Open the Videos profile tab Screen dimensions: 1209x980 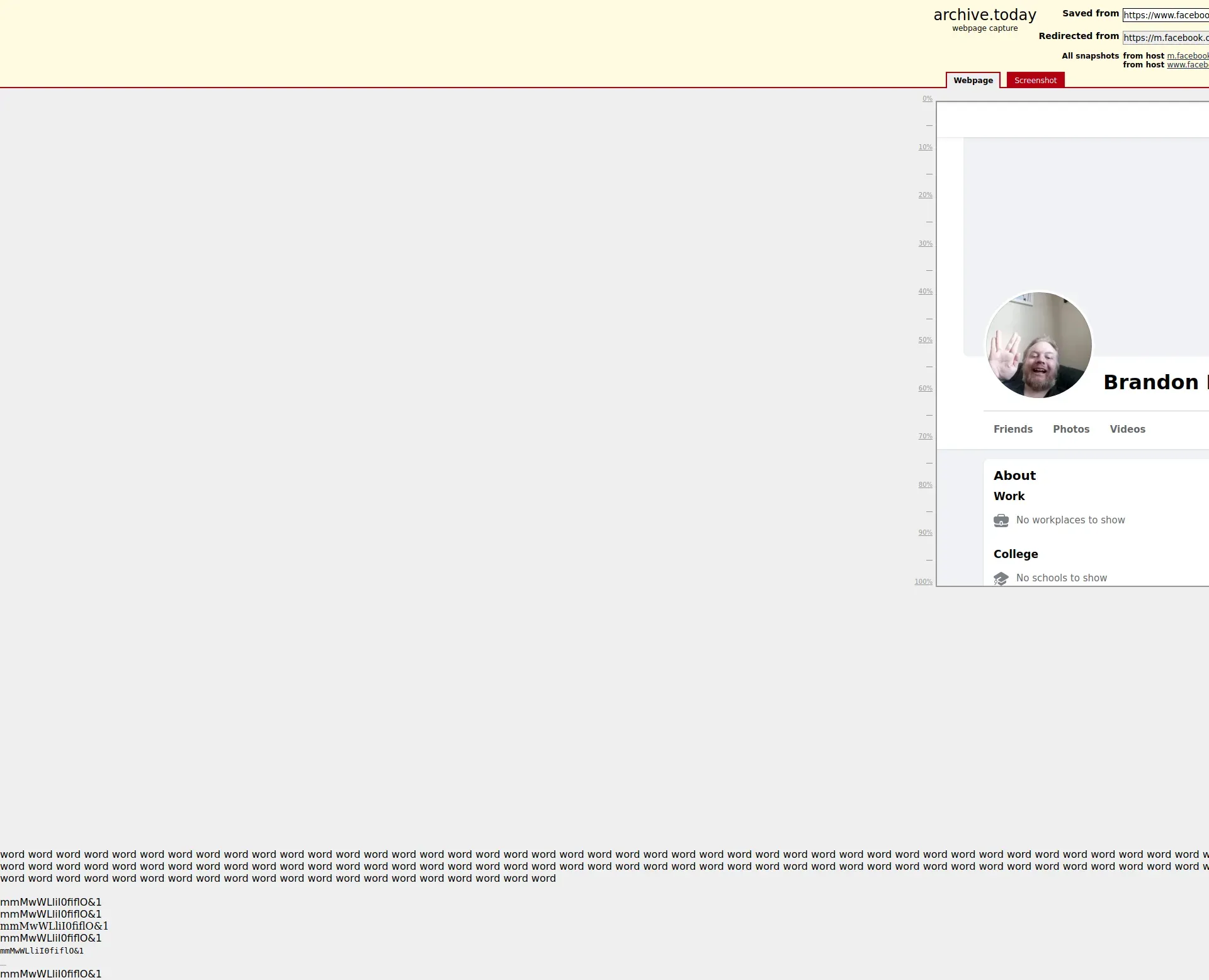pos(1127,430)
